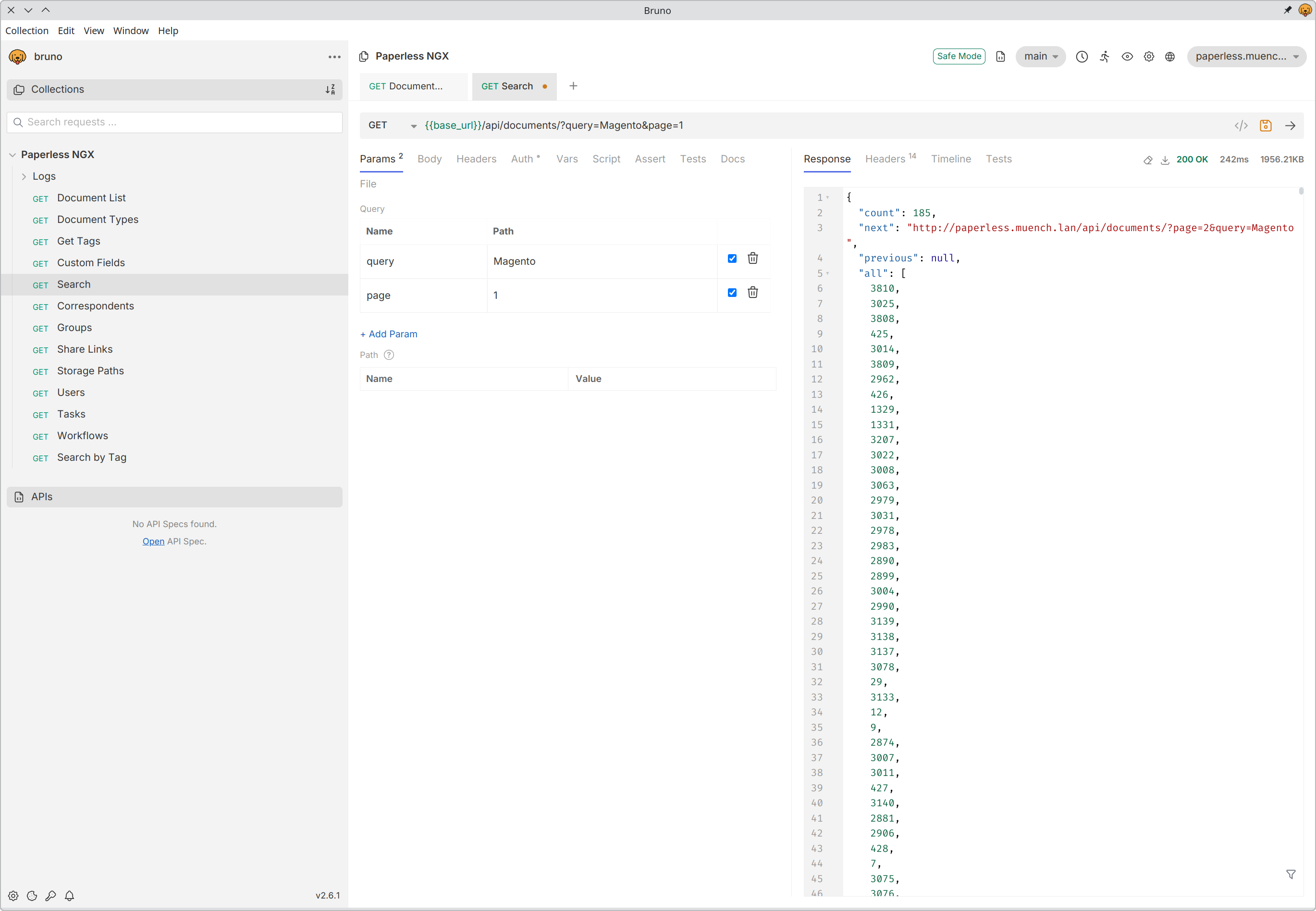Click the Open API Spec link
Image resolution: width=1316 pixels, height=911 pixels.
153,541
